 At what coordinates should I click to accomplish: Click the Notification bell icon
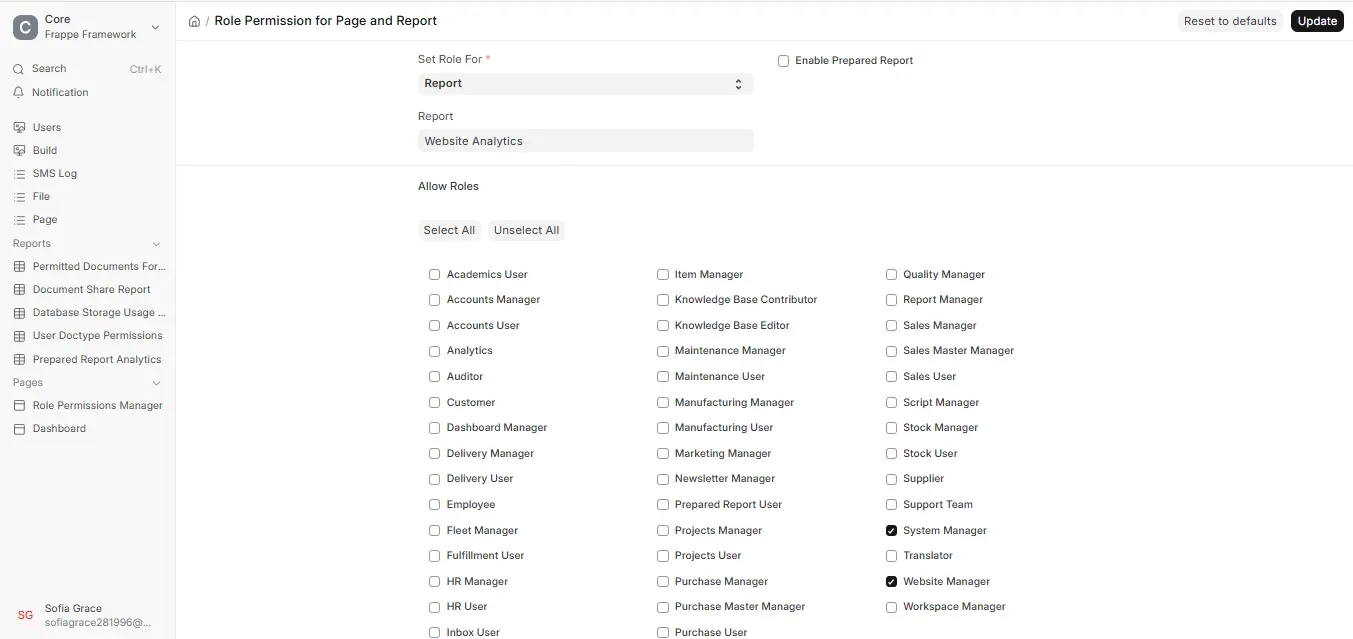click(18, 92)
